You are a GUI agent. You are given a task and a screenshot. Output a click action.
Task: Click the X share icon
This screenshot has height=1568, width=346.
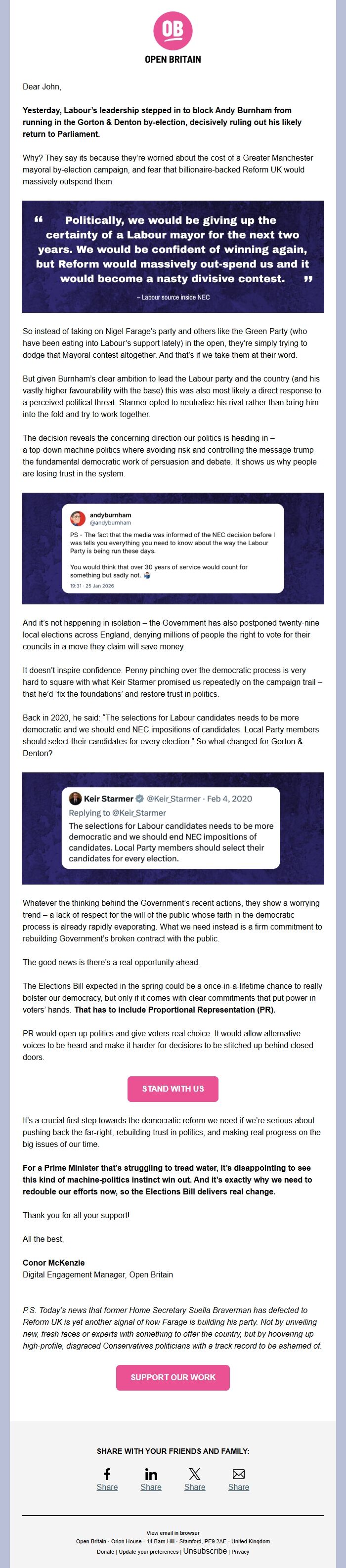click(x=195, y=1473)
